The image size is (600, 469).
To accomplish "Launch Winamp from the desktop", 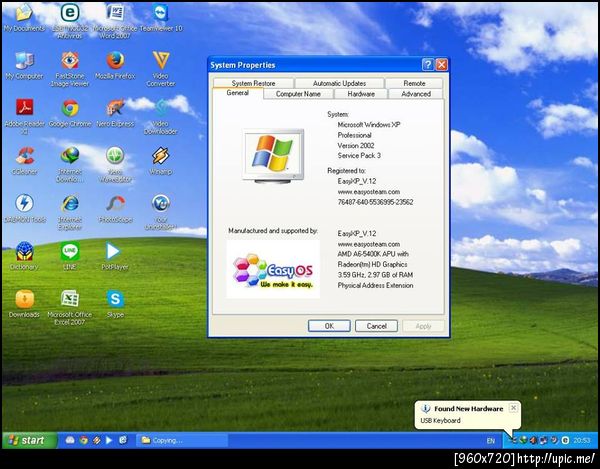I will pyautogui.click(x=161, y=161).
